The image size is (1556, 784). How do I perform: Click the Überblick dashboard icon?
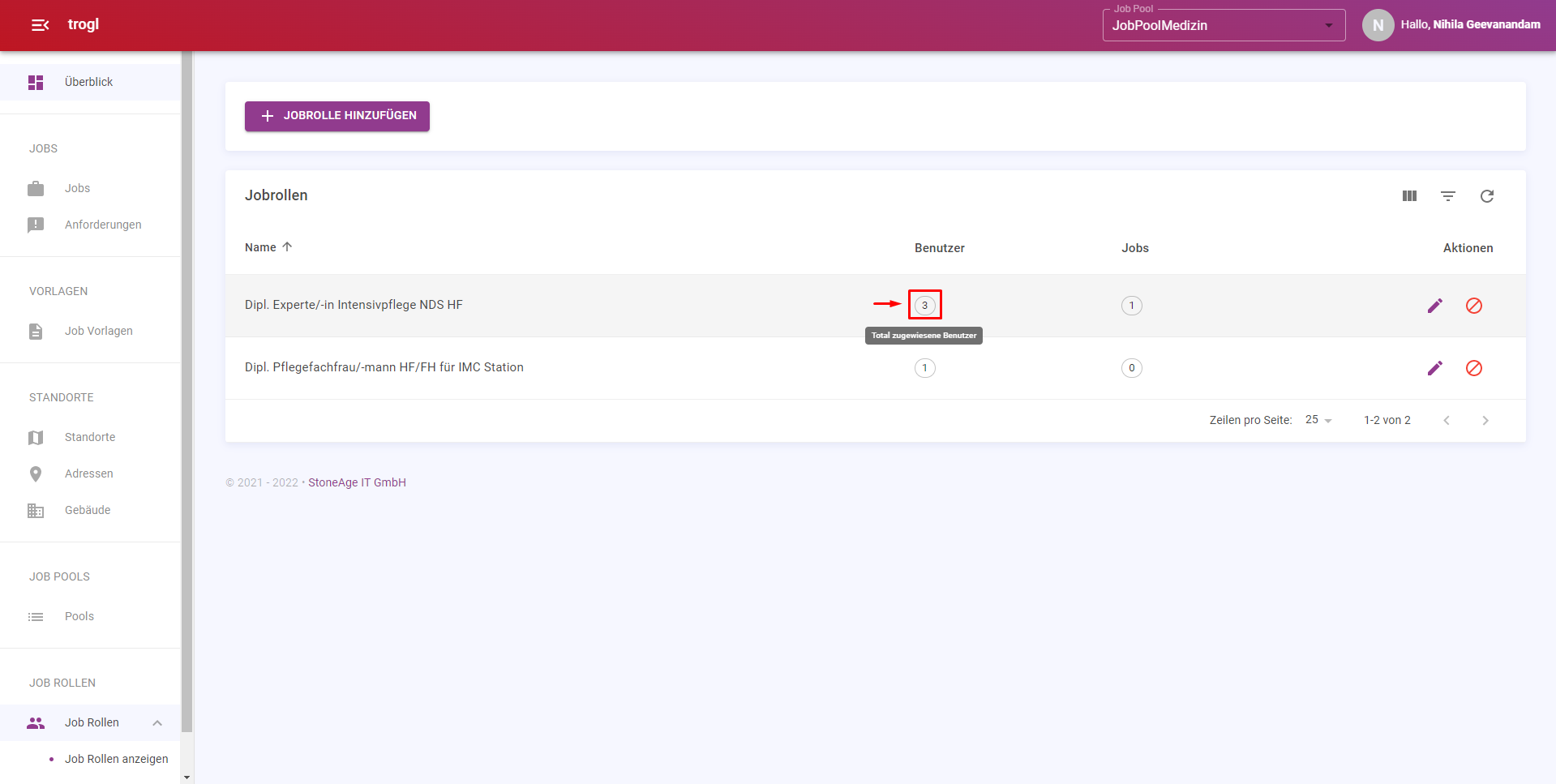(x=36, y=82)
